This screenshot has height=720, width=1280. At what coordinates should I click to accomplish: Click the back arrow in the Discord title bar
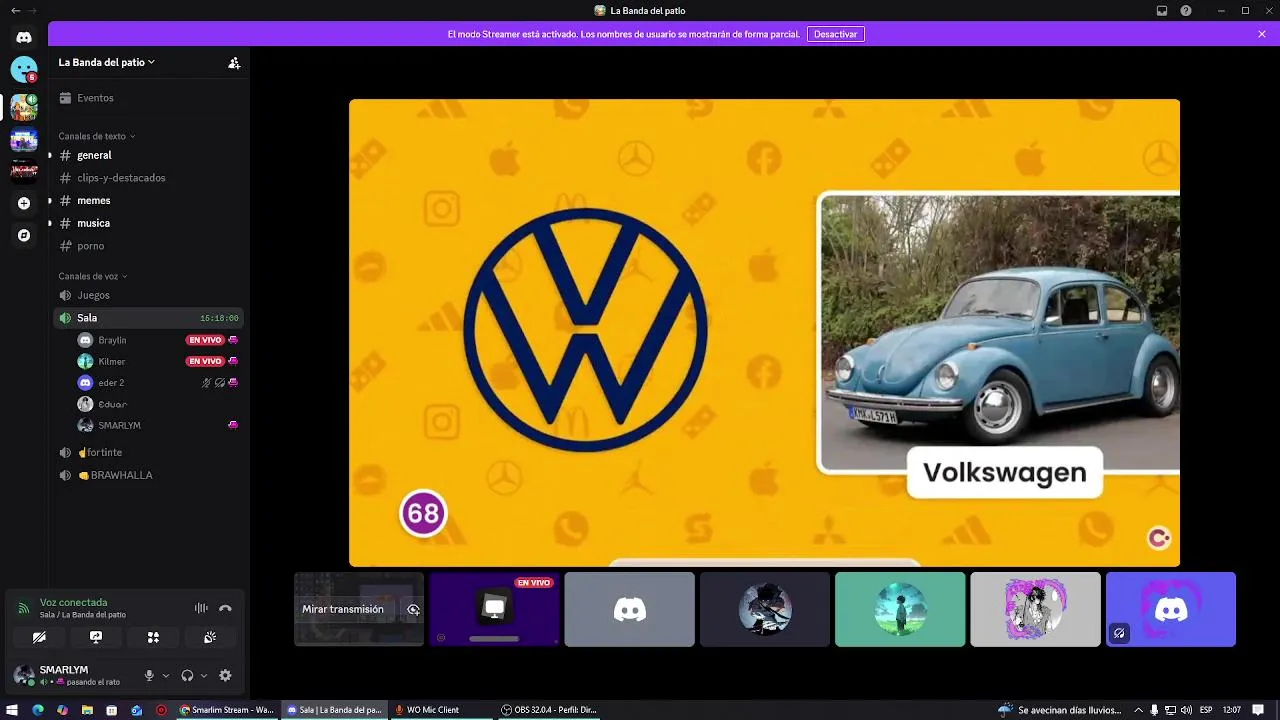click(x=14, y=10)
